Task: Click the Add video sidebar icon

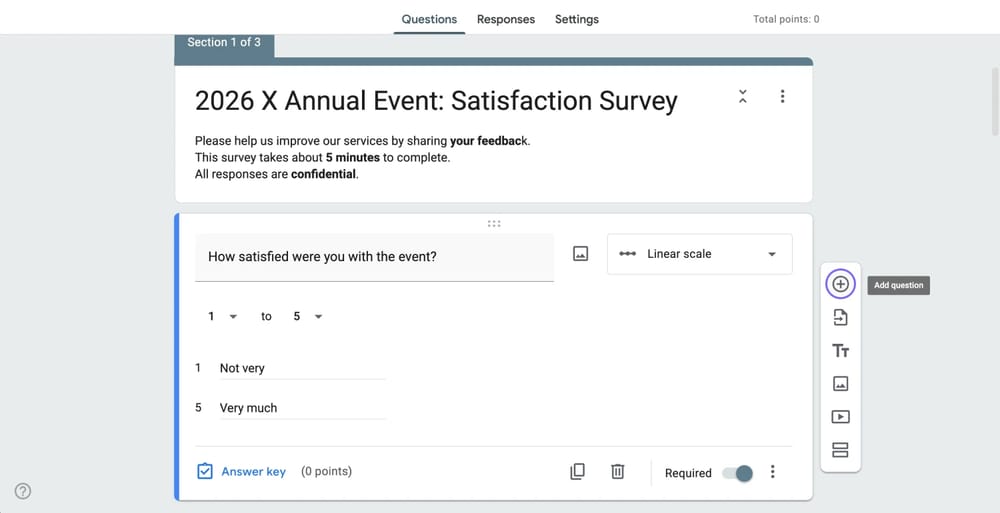Action: [x=840, y=417]
